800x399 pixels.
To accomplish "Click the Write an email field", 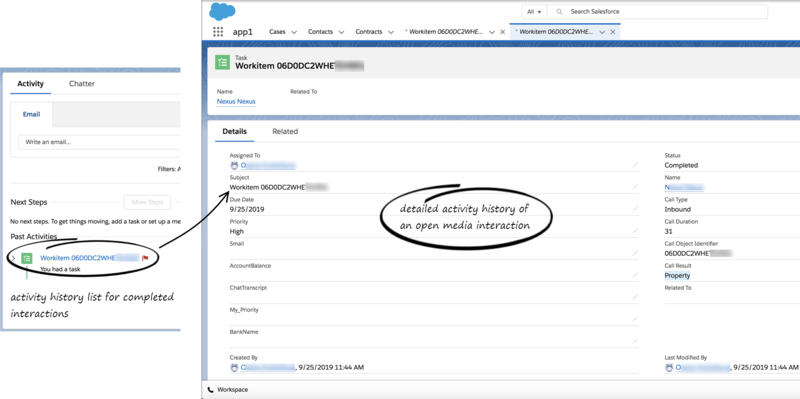I will (99, 142).
